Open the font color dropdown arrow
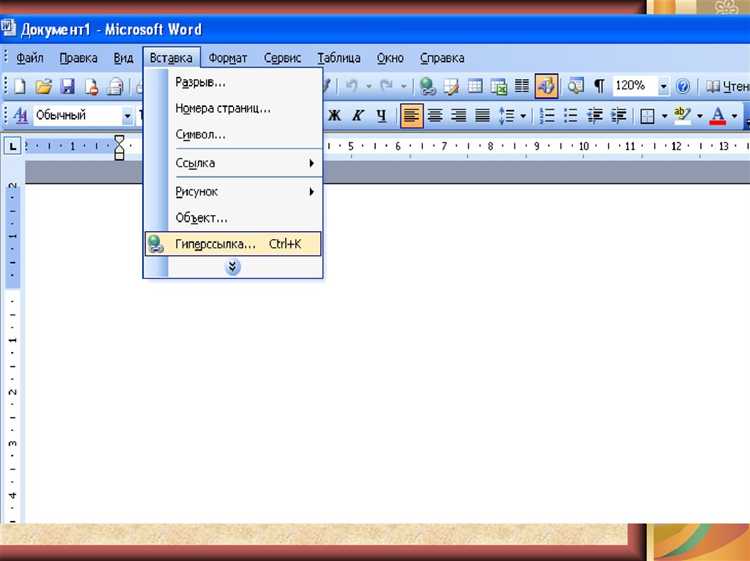The image size is (750, 561). 734,116
